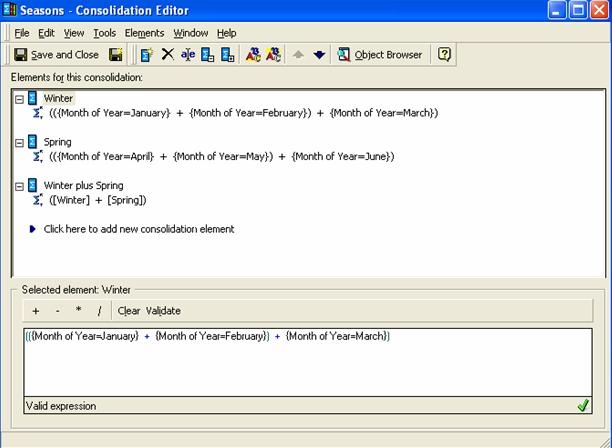Collapse the Spring element
Image resolution: width=612 pixels, height=448 pixels.
(19, 142)
